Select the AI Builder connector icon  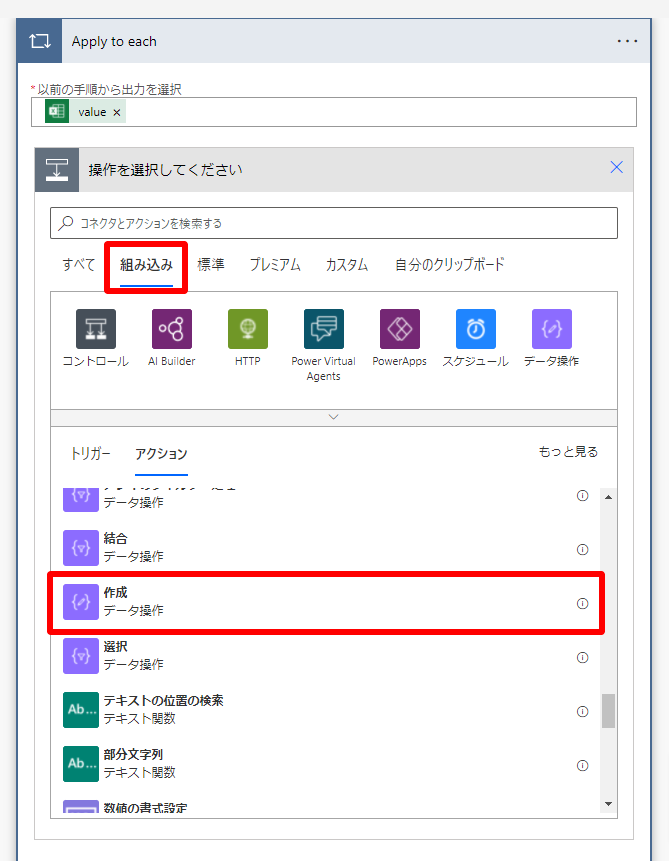click(172, 329)
